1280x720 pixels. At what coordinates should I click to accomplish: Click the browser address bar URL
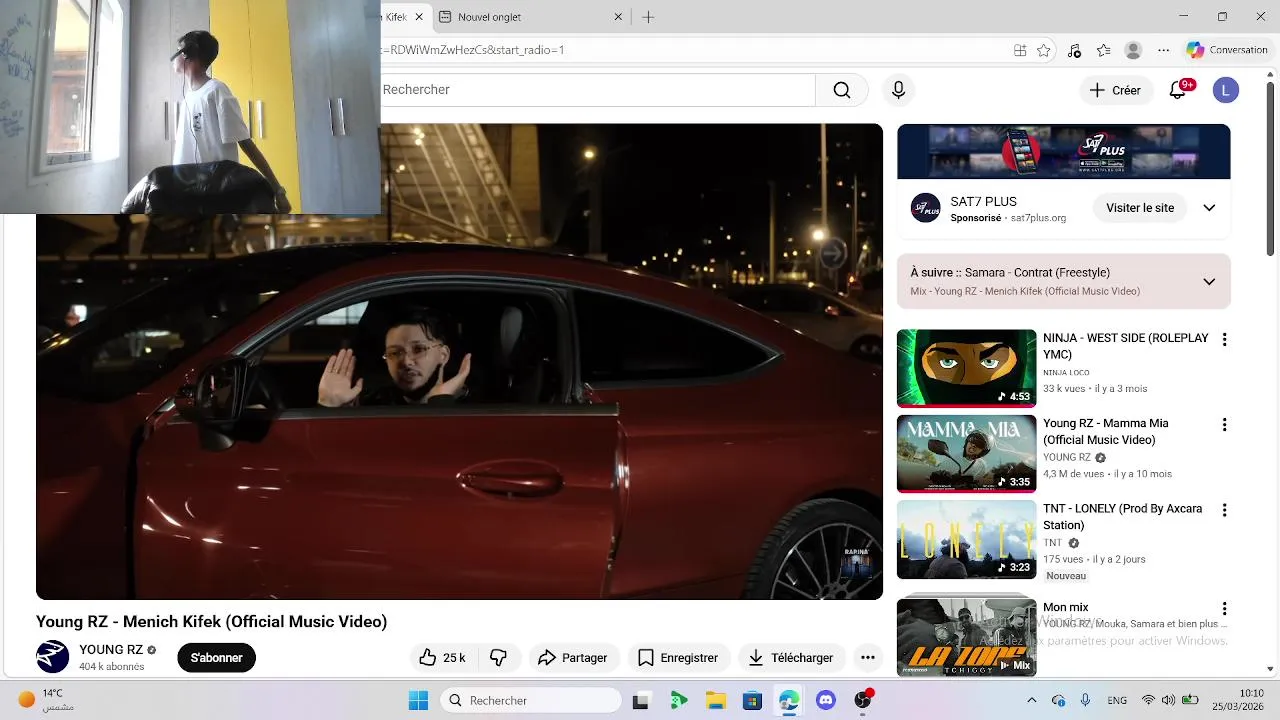pyautogui.click(x=692, y=50)
